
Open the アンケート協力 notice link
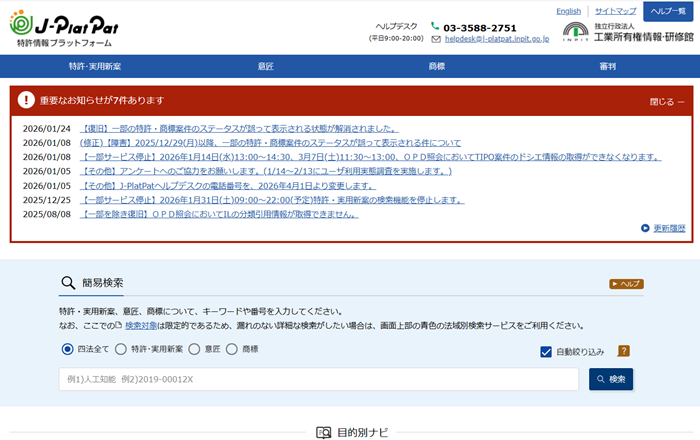click(x=266, y=171)
